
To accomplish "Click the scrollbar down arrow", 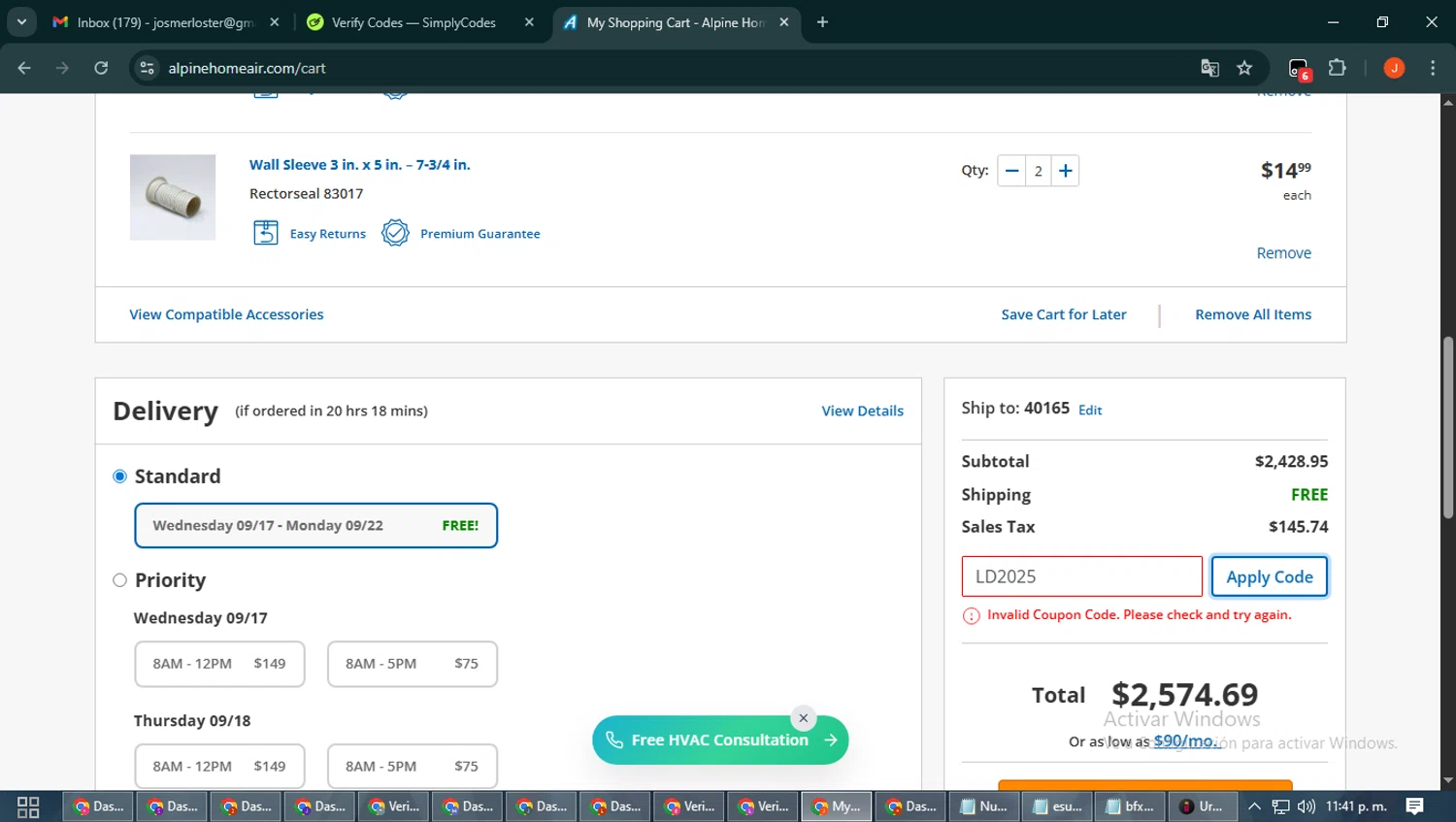I will pyautogui.click(x=1448, y=780).
